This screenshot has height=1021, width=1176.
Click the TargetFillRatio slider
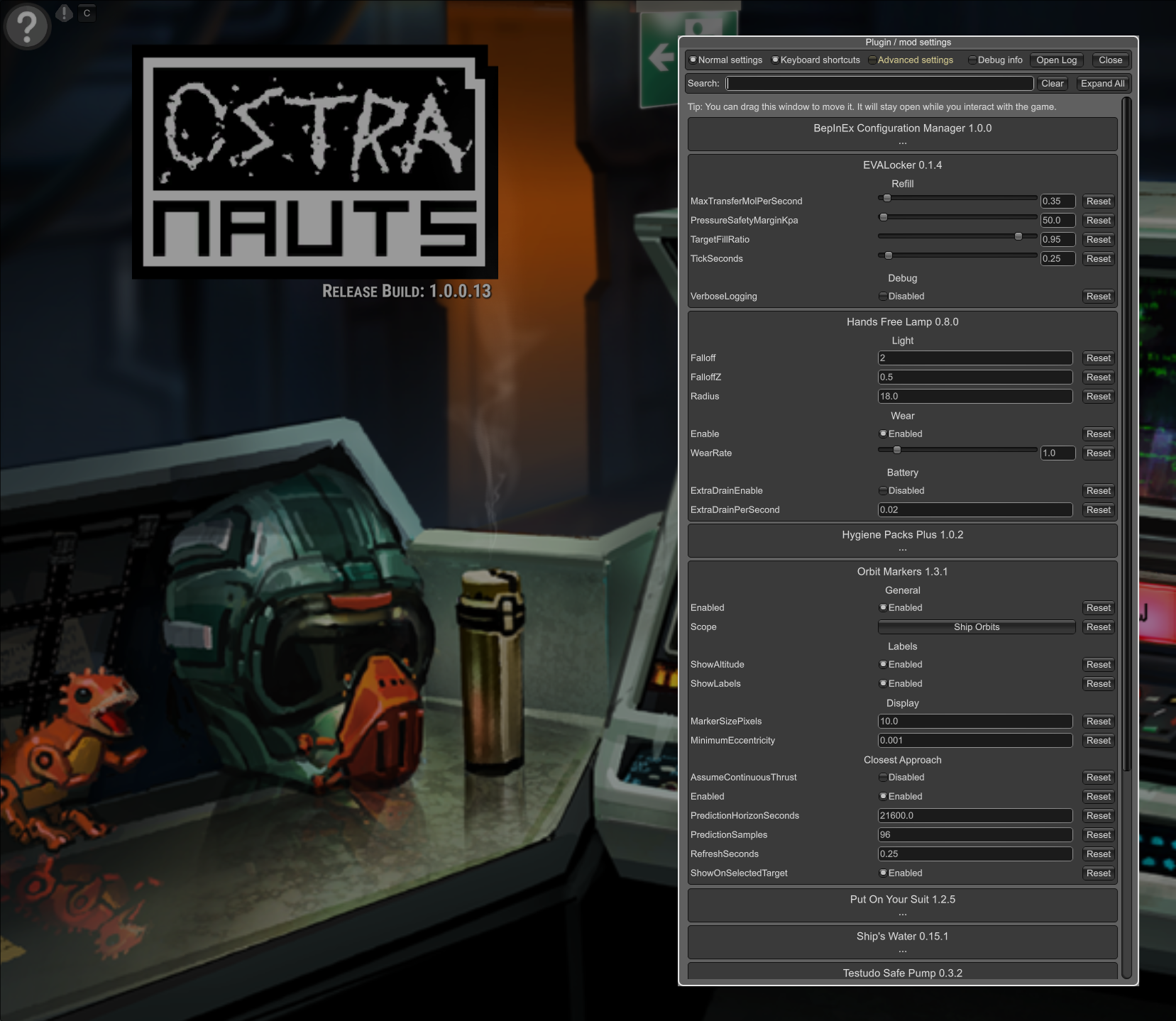957,236
